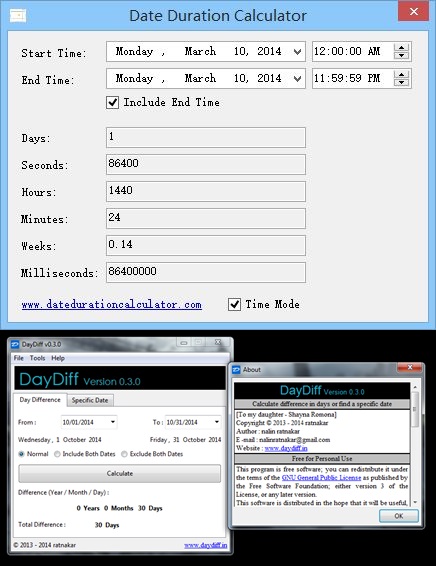The image size is (436, 566).
Task: Click the 'Free for Personal Use' heading
Action: [322, 459]
